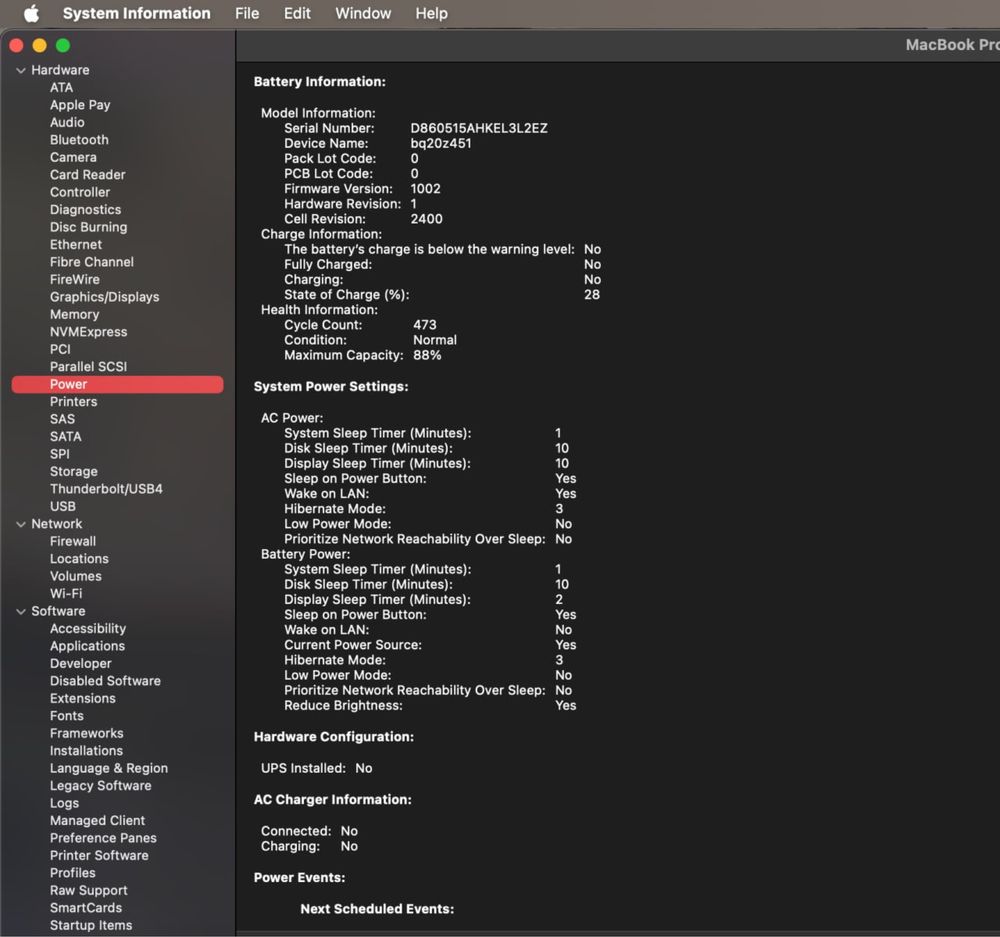
Task: Select Printer Software in the sidebar
Action: point(99,855)
